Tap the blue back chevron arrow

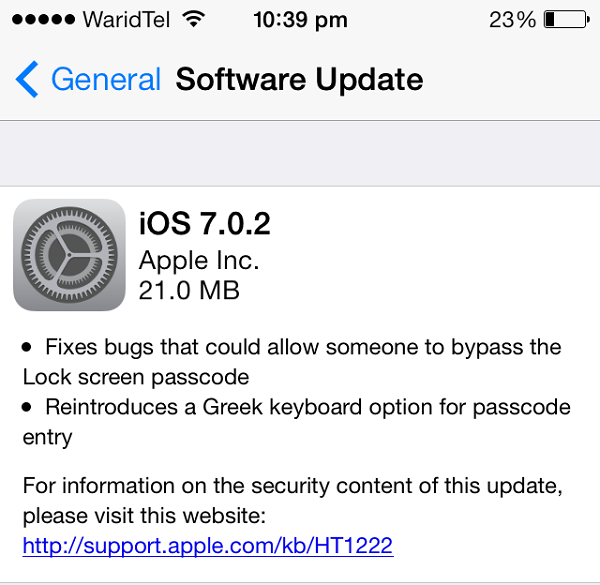pos(27,80)
